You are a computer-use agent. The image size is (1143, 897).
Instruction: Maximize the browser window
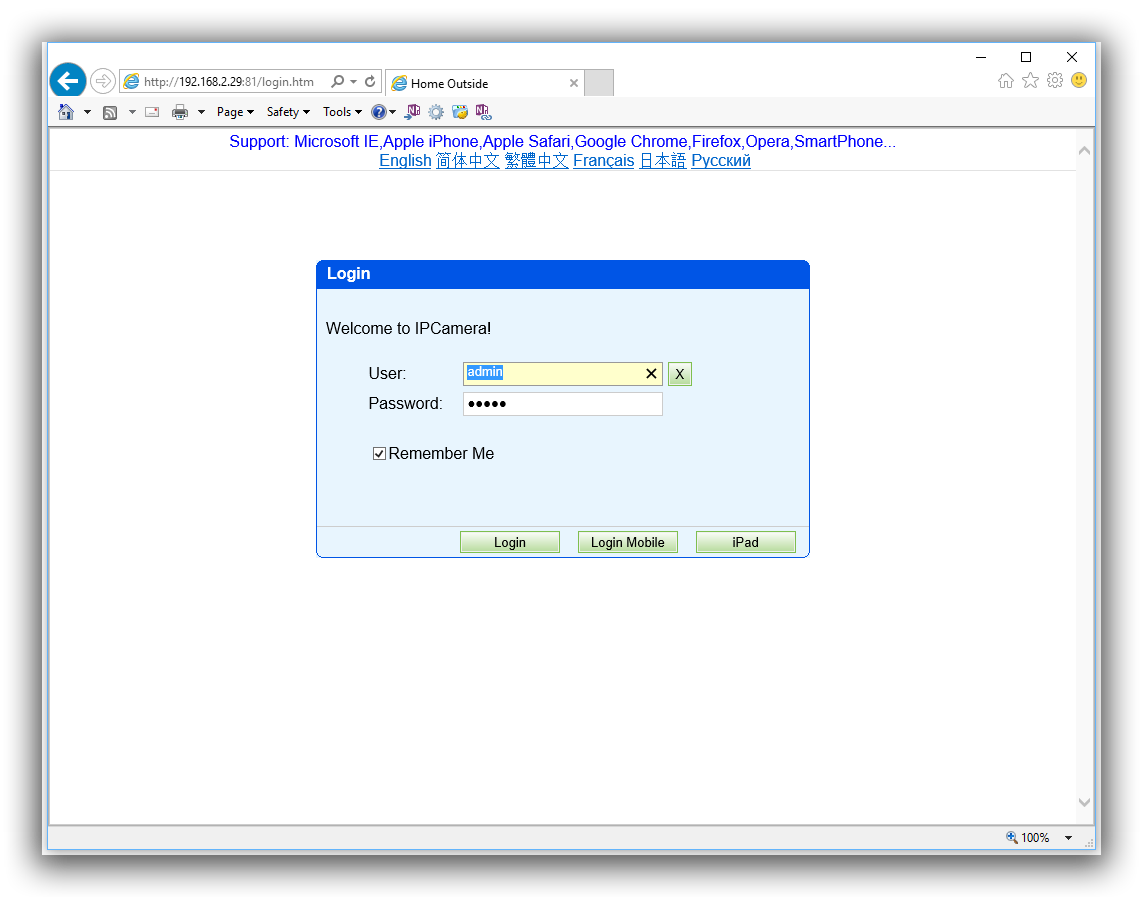point(1026,57)
